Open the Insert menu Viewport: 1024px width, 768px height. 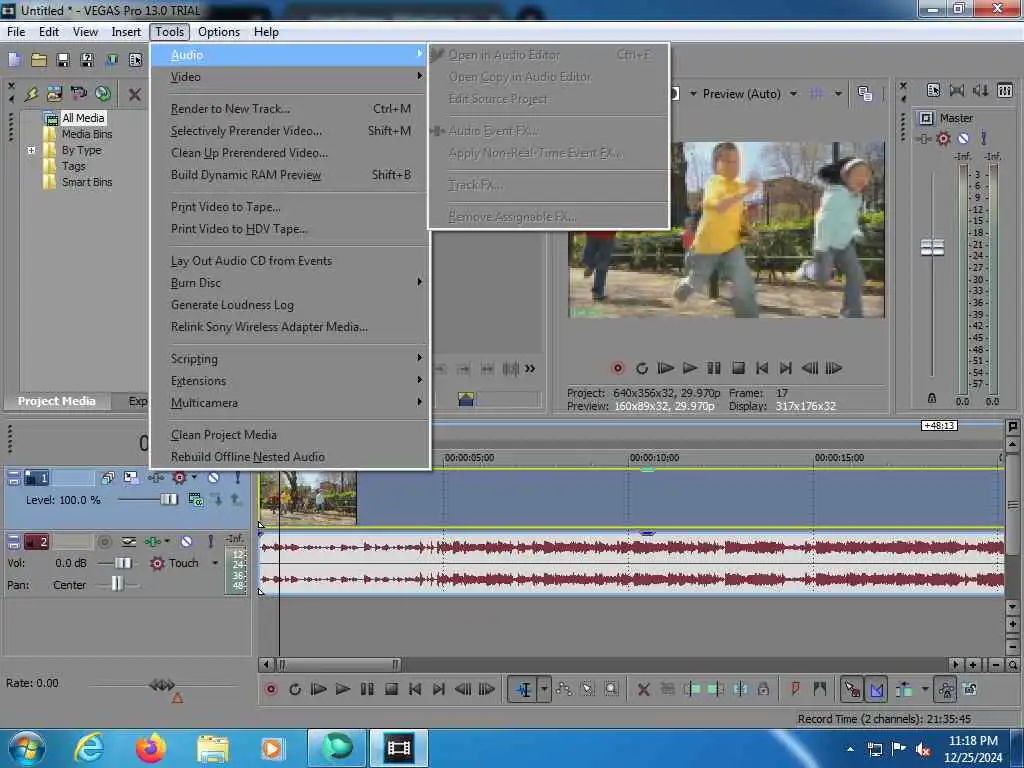tap(126, 32)
